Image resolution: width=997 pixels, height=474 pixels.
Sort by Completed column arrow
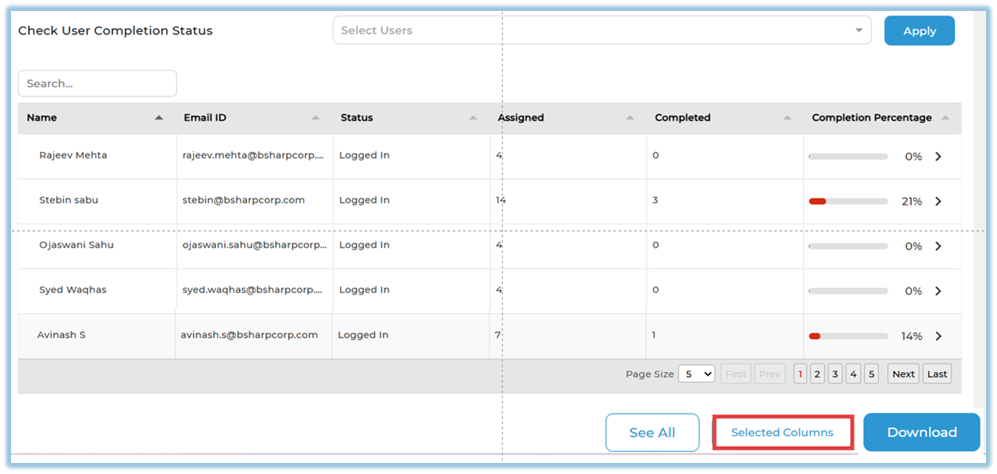click(787, 118)
